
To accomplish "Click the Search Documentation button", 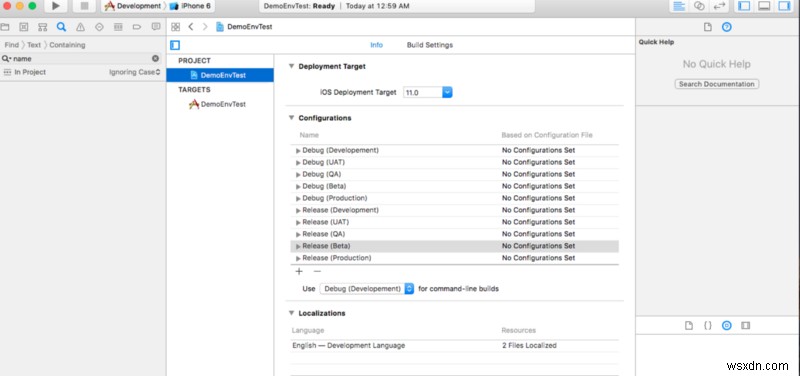I will pyautogui.click(x=716, y=84).
